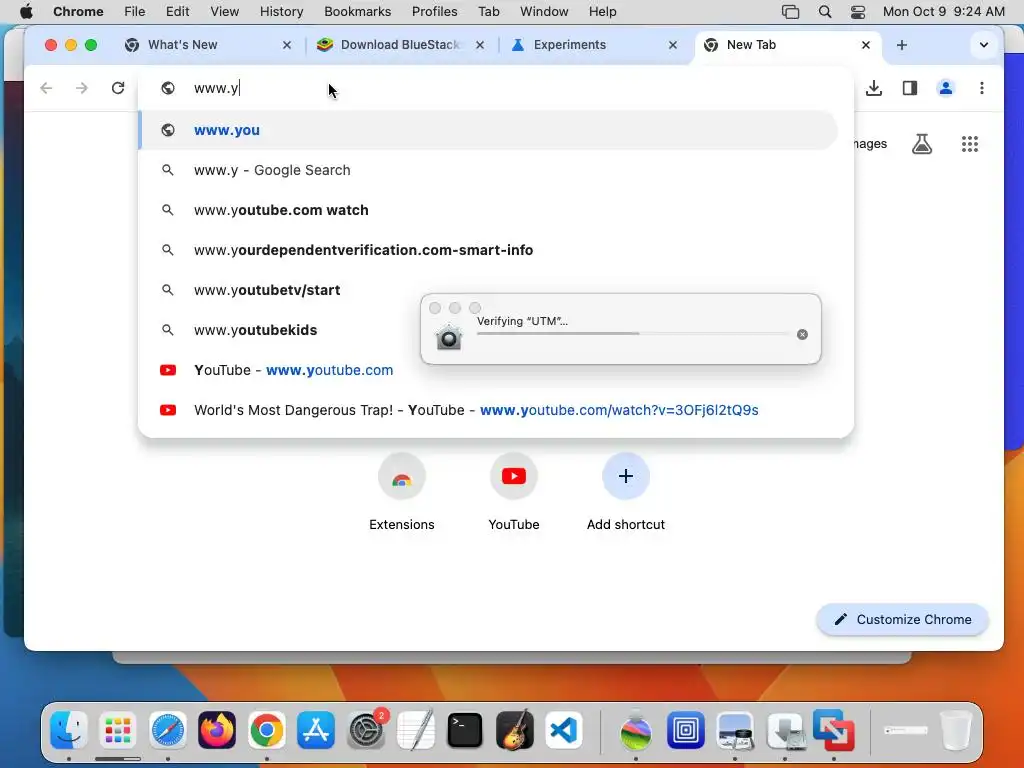Open Control Center in the menu bar

tap(858, 12)
